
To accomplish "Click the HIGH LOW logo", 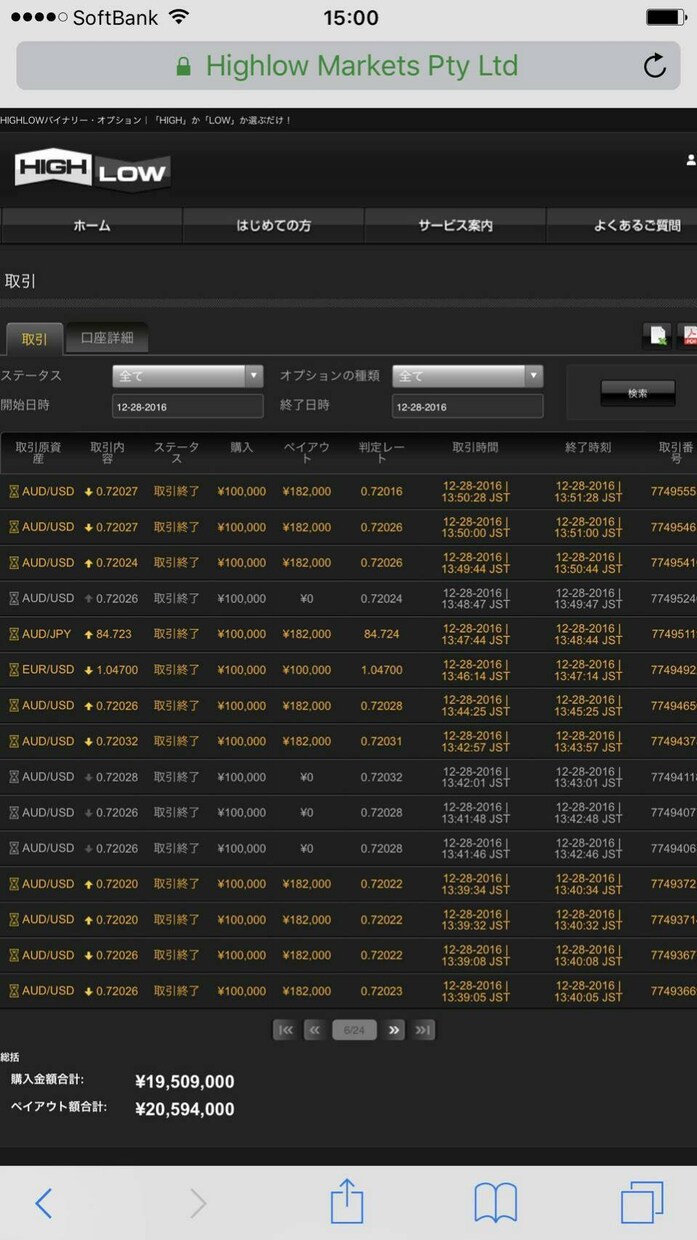I will click(91, 171).
